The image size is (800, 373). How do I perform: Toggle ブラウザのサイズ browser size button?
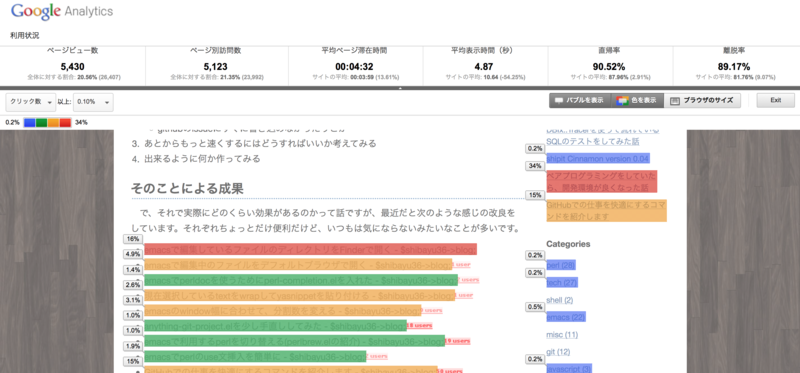[x=702, y=101]
